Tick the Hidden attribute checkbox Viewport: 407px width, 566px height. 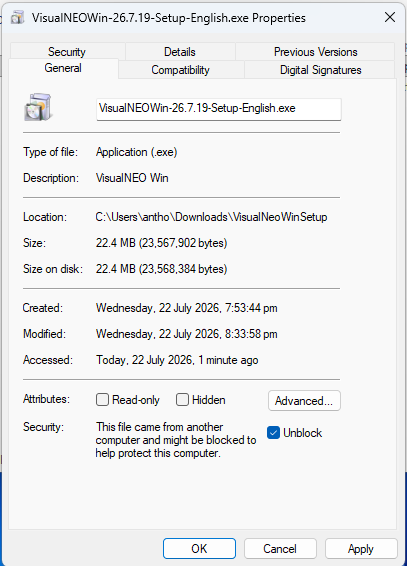click(x=182, y=400)
